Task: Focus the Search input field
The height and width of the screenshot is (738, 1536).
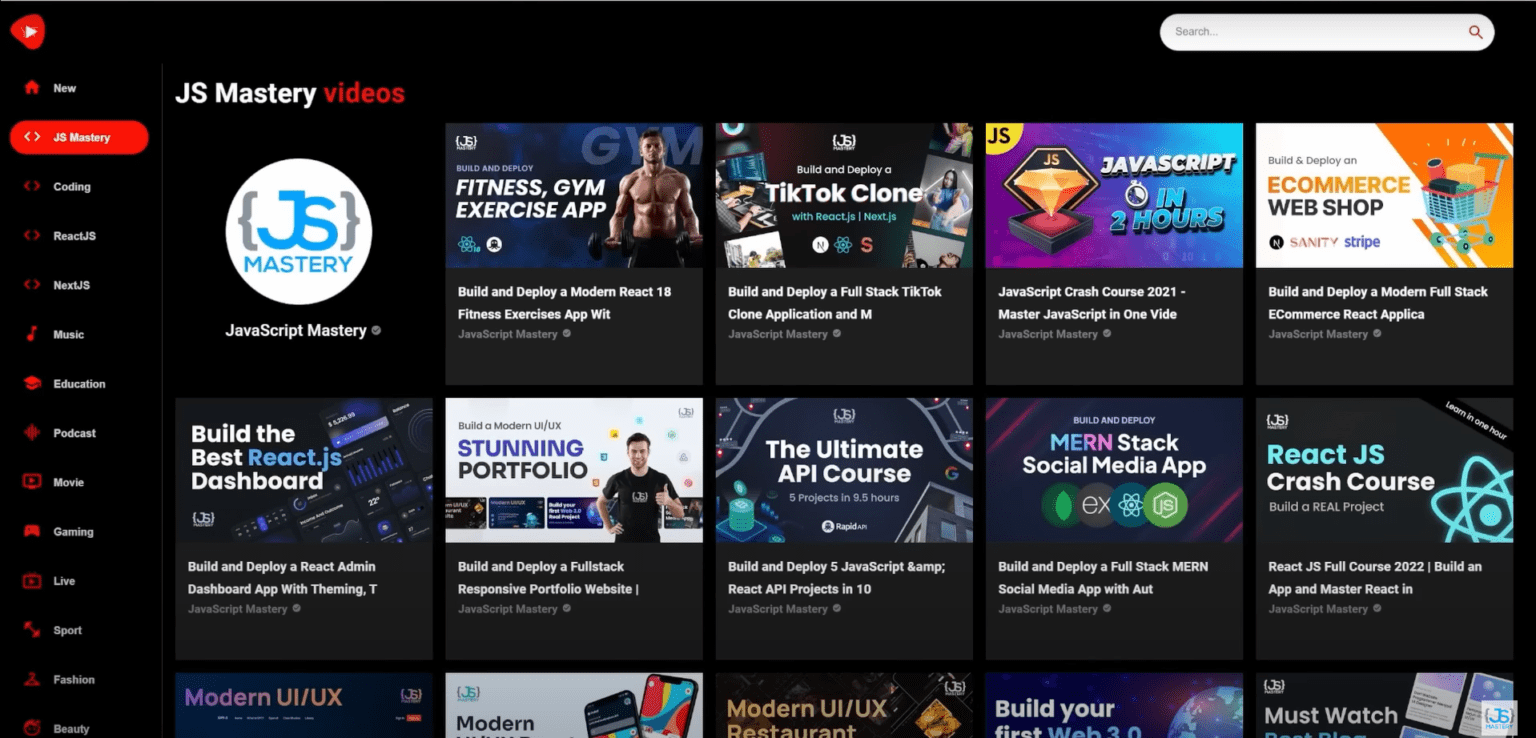Action: (1310, 32)
